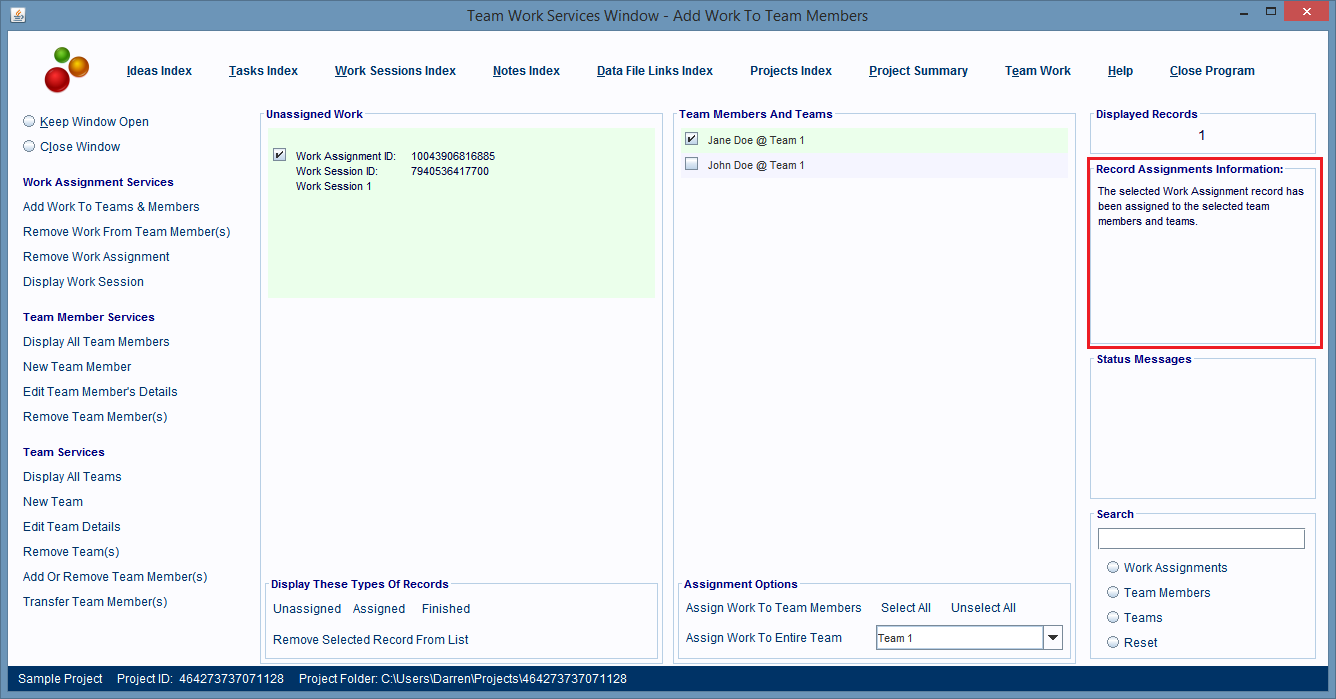Screen dimensions: 1336x699
Task: Click Add Work To Teams & Members
Action: pyautogui.click(x=111, y=207)
